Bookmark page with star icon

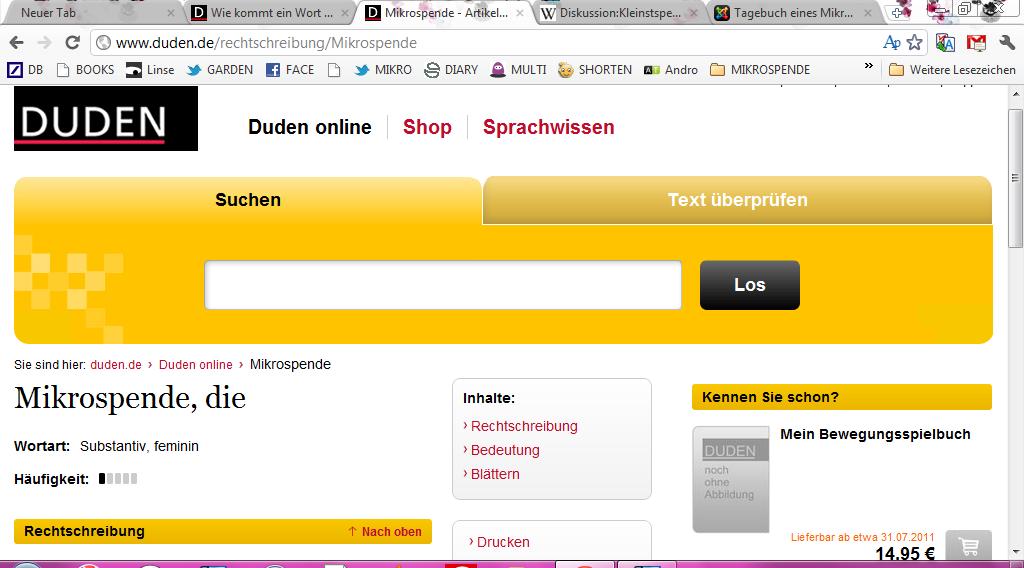click(x=914, y=43)
